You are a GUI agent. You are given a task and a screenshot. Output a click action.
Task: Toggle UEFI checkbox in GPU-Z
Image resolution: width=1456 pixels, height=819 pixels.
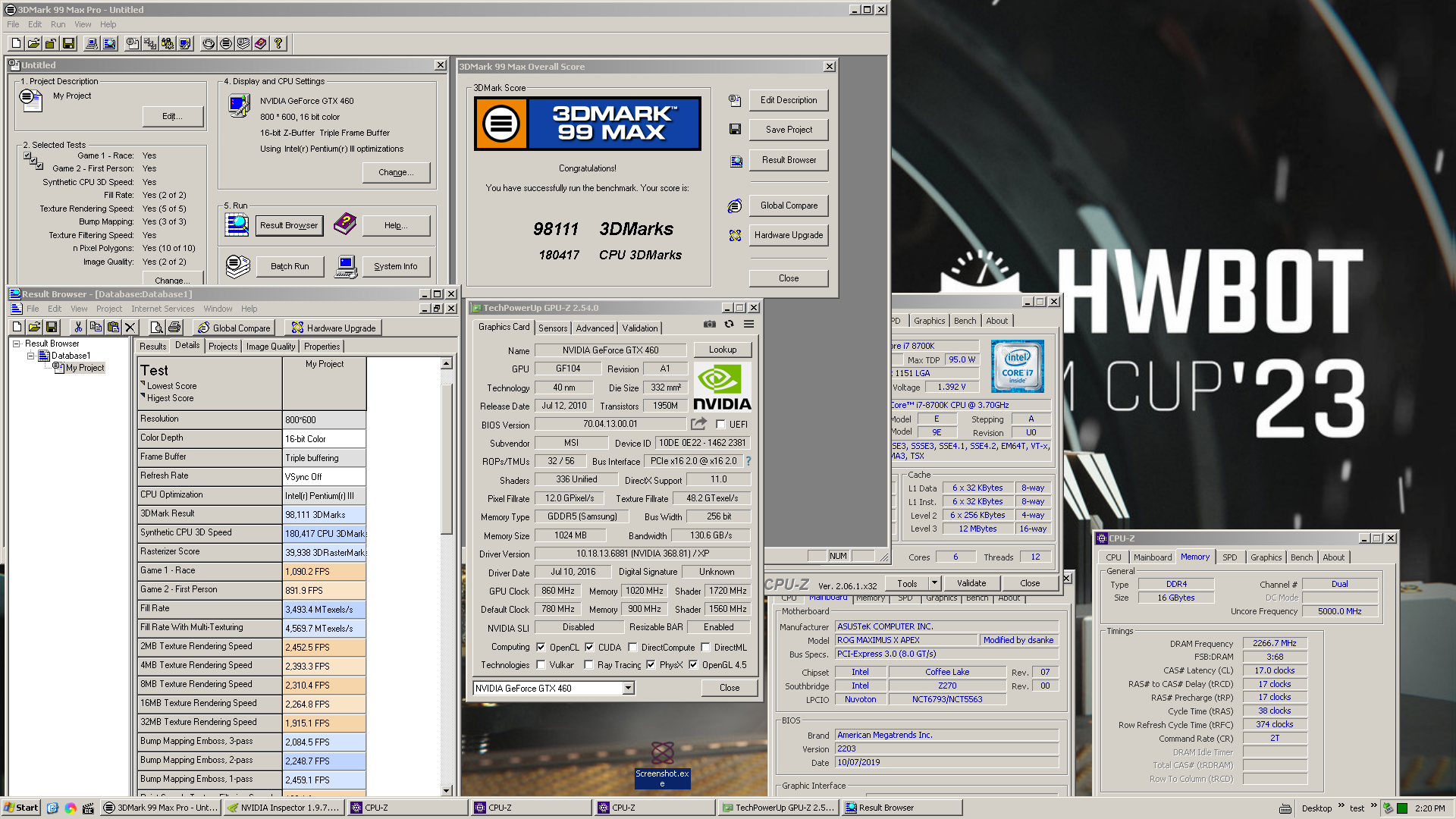click(x=720, y=425)
